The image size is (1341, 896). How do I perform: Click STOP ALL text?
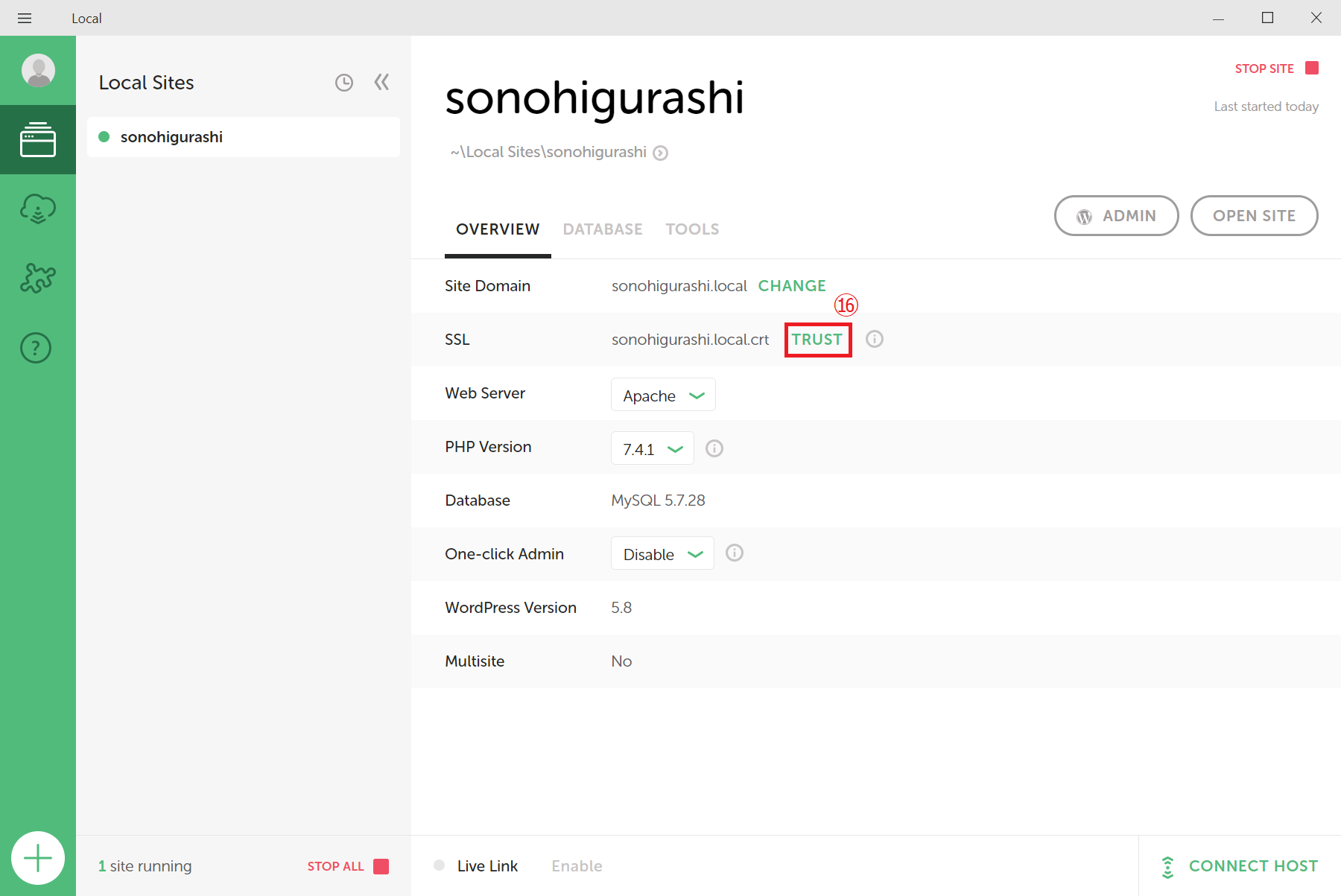335,866
